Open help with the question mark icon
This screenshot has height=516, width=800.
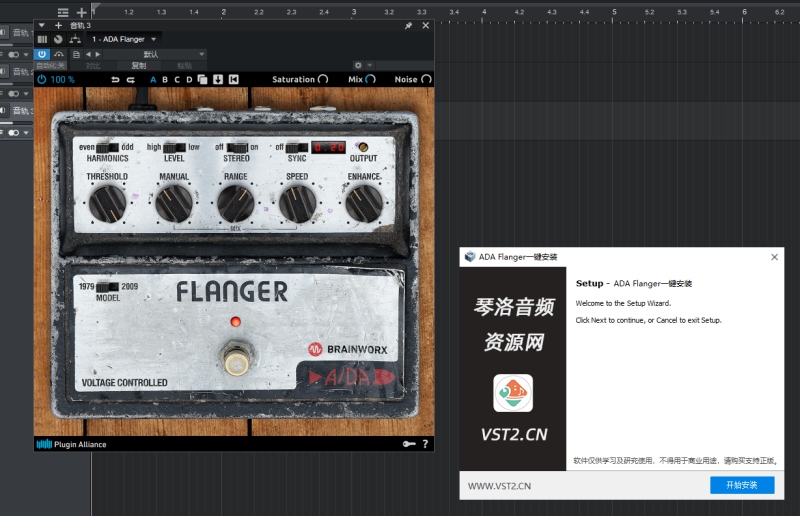point(426,444)
